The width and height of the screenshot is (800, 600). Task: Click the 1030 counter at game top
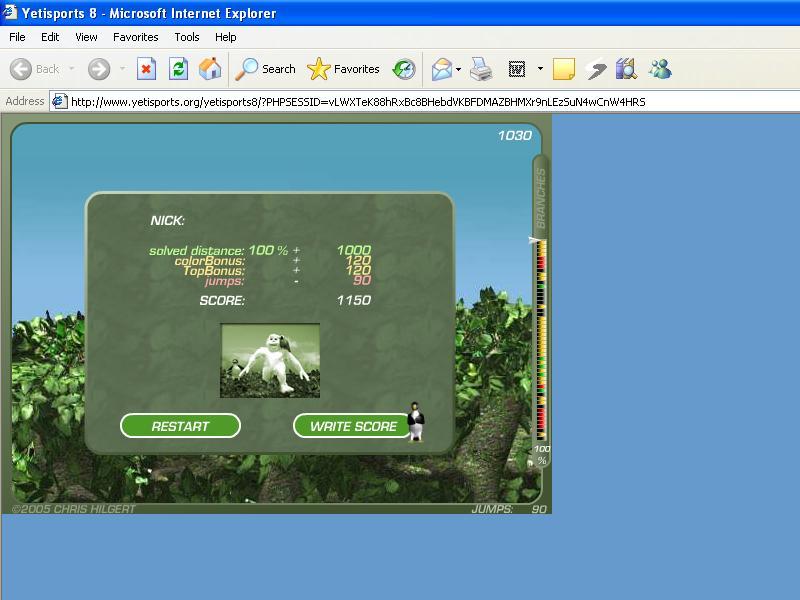515,135
